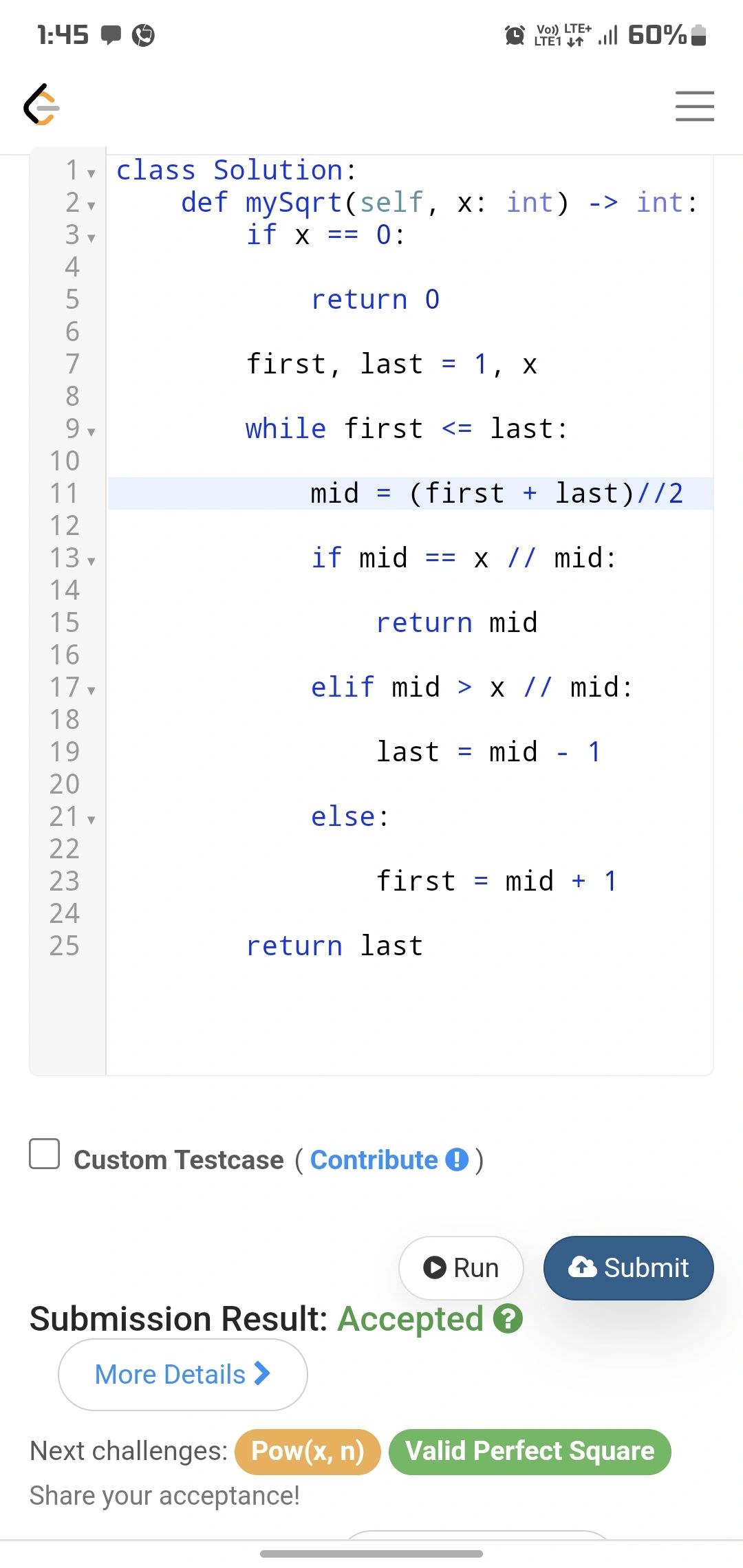Submit the solution

[628, 1267]
